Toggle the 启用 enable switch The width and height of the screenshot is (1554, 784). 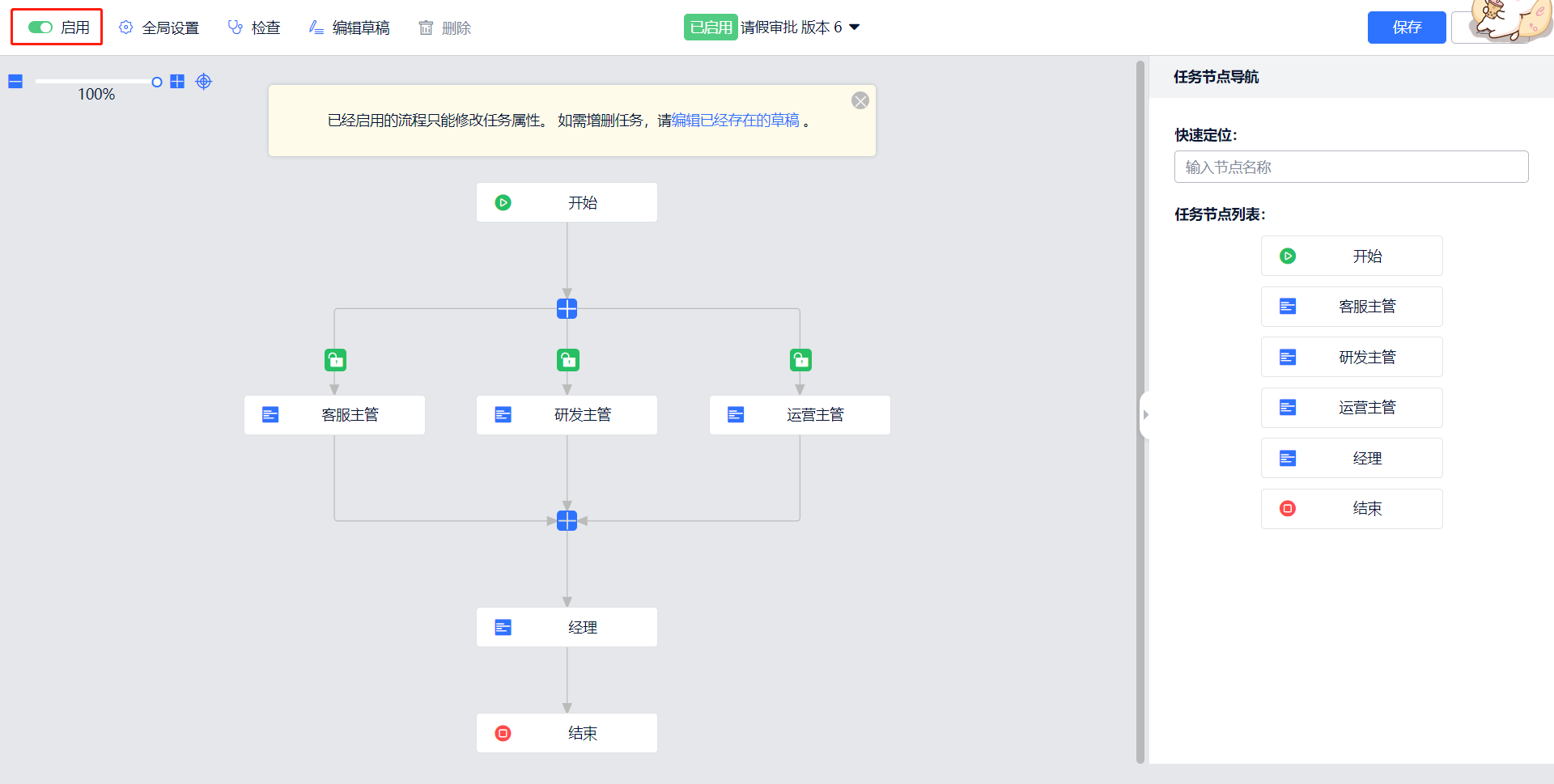pos(40,28)
